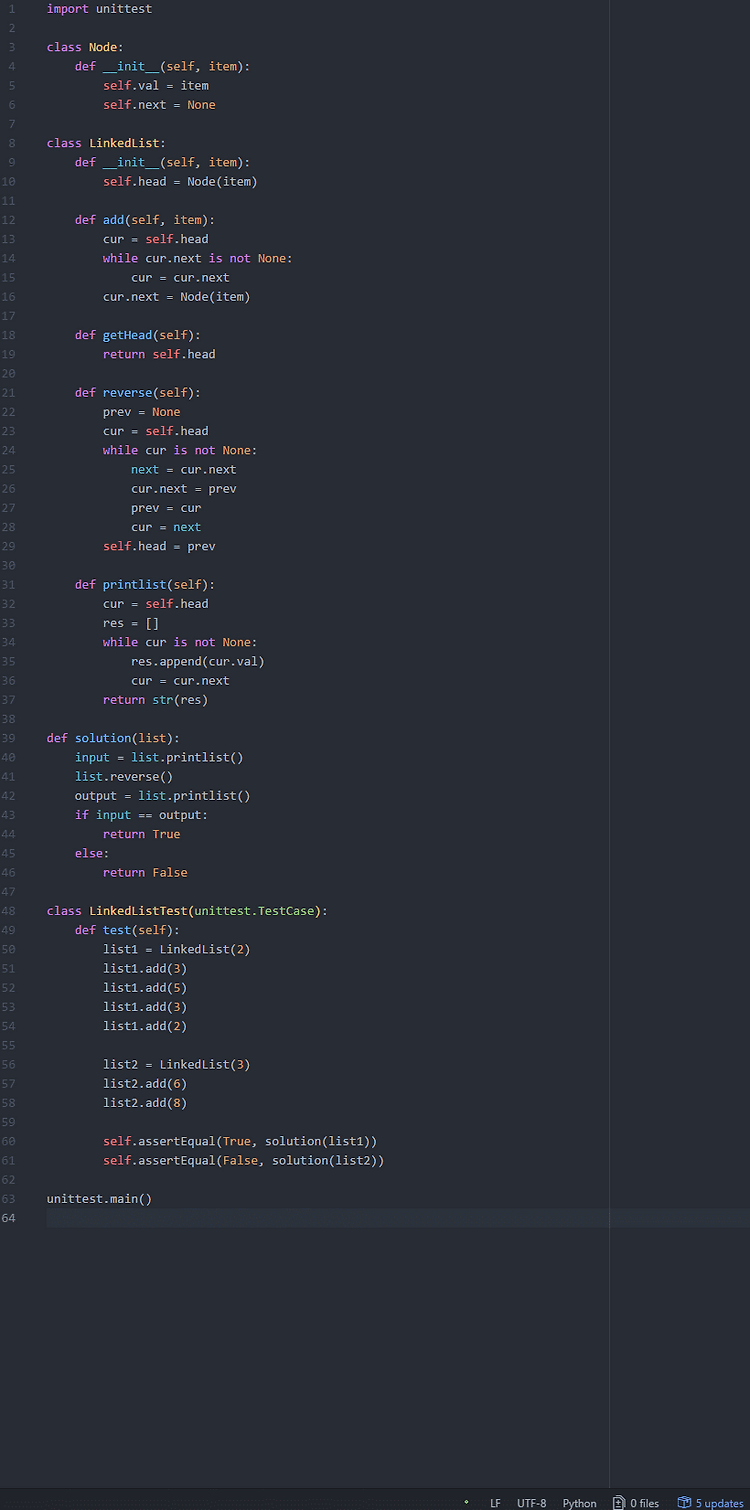Click the 'list1.add(2)' call
The height and width of the screenshot is (1510, 750).
tap(145, 1026)
